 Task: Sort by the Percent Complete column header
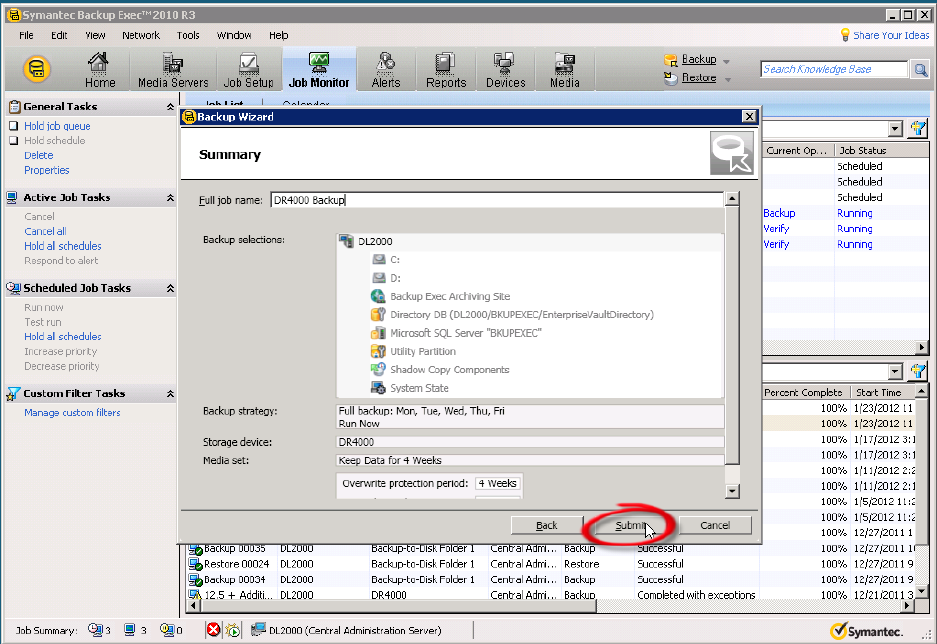pyautogui.click(x=804, y=392)
